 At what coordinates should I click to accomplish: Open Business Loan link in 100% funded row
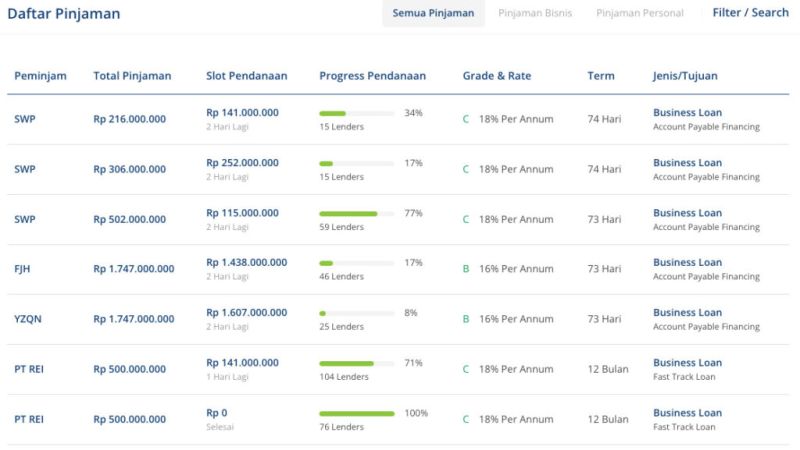687,413
